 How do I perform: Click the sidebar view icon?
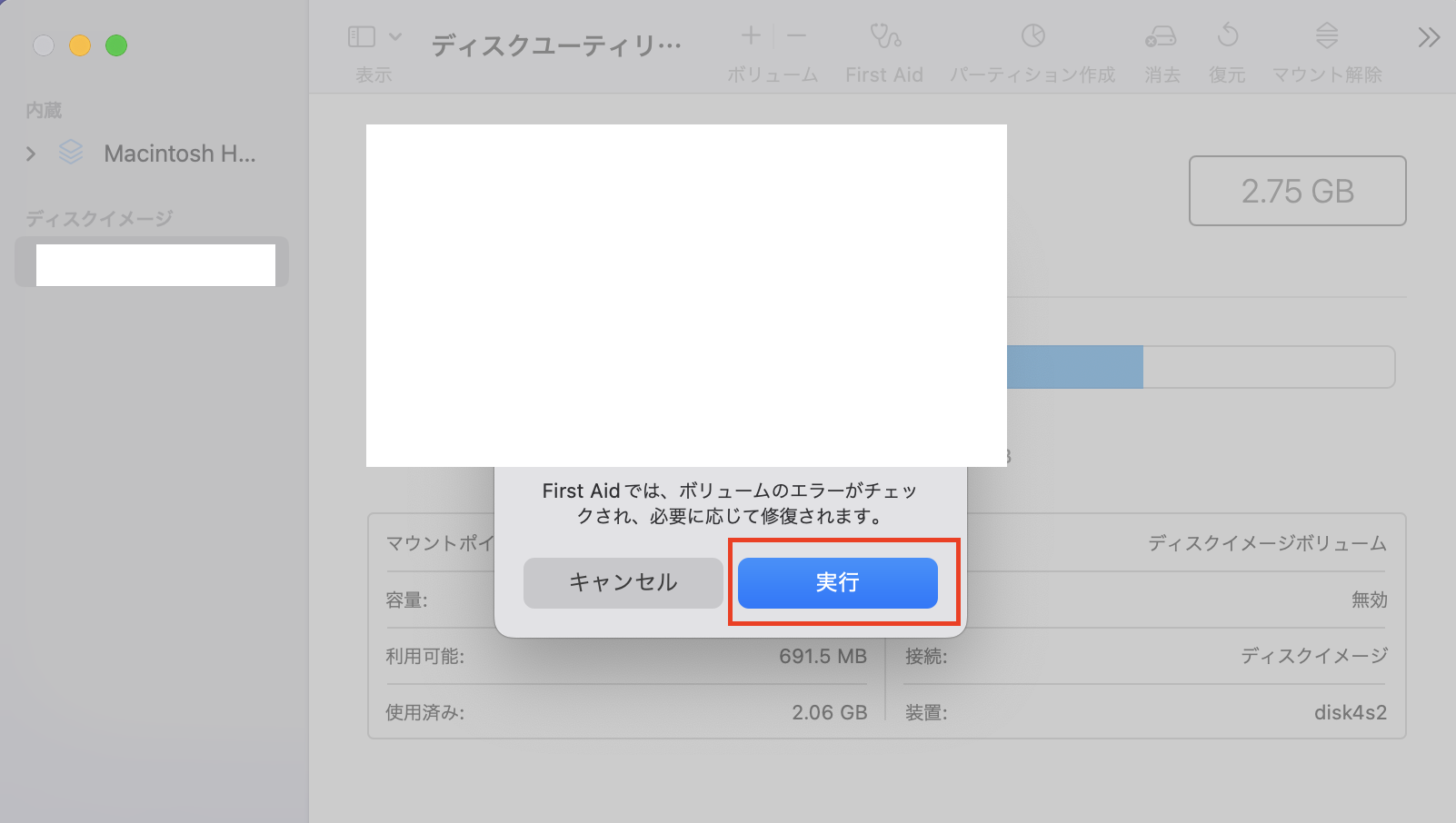[x=362, y=36]
